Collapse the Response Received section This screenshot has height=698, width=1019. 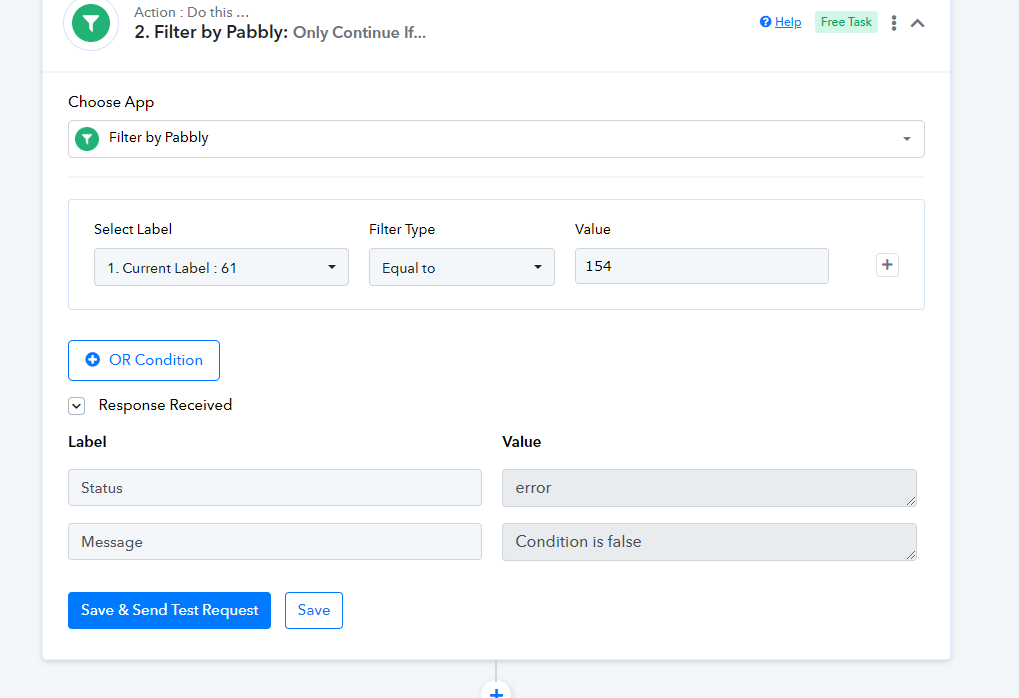(77, 406)
